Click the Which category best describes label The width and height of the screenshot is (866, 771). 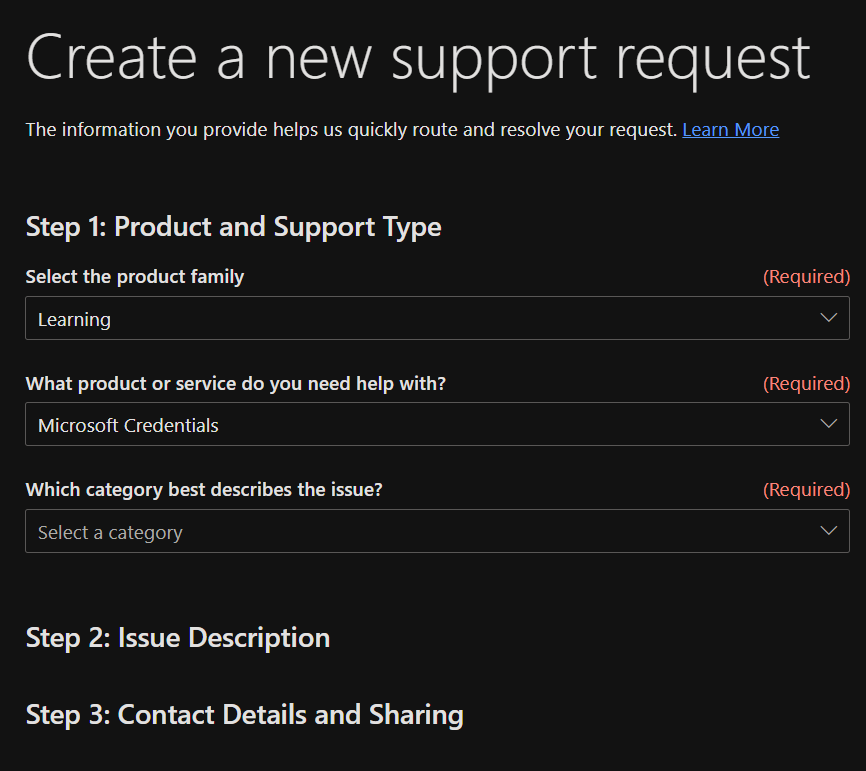[x=204, y=490]
